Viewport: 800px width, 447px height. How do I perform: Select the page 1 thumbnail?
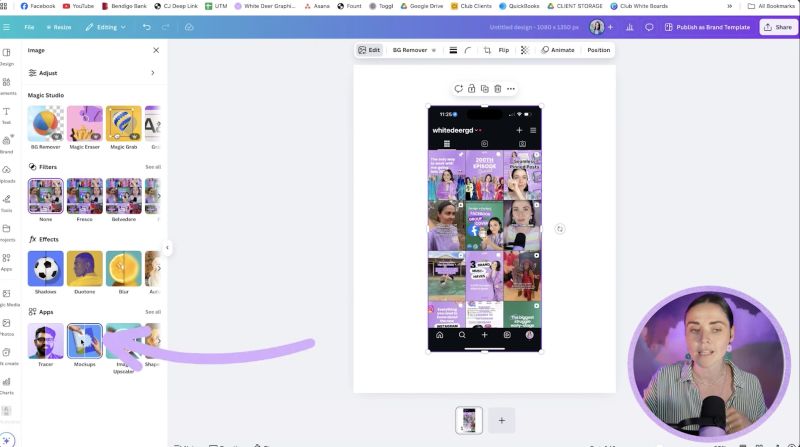(x=469, y=420)
